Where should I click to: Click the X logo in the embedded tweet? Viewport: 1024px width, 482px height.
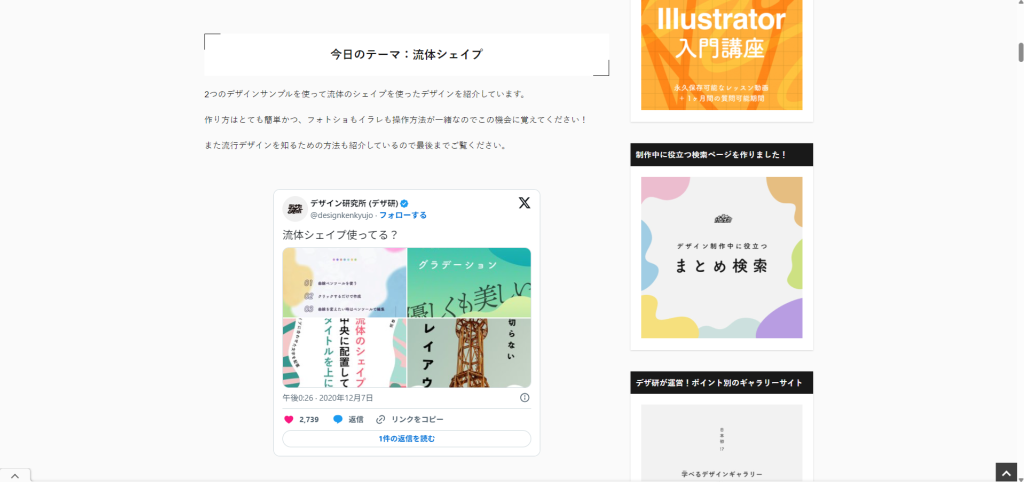(x=524, y=203)
